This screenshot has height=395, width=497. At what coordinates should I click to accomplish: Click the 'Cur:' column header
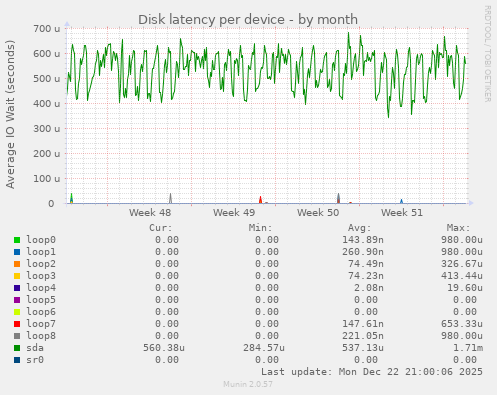point(161,228)
